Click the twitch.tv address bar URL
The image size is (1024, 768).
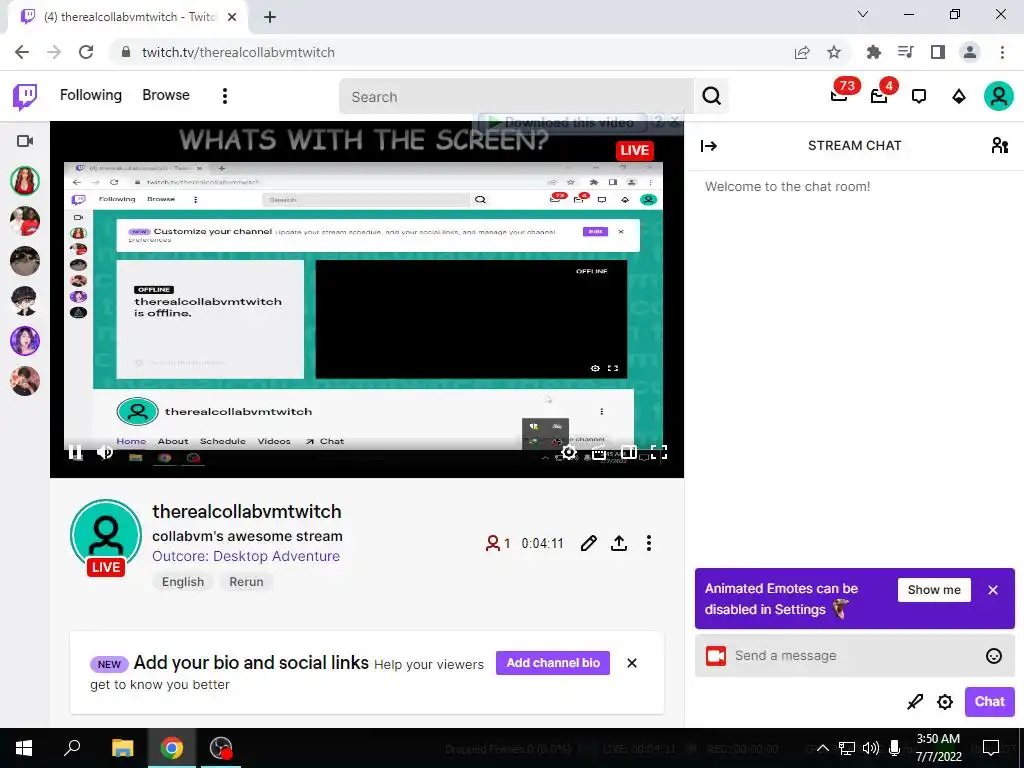tap(238, 52)
